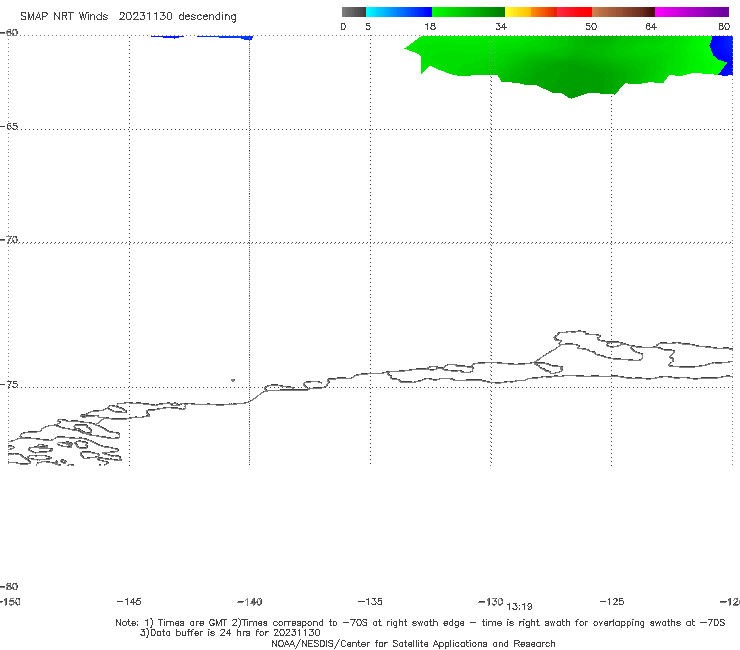Click the longitude label "-125"
Viewport: 740px width, 650px height.
(612, 601)
